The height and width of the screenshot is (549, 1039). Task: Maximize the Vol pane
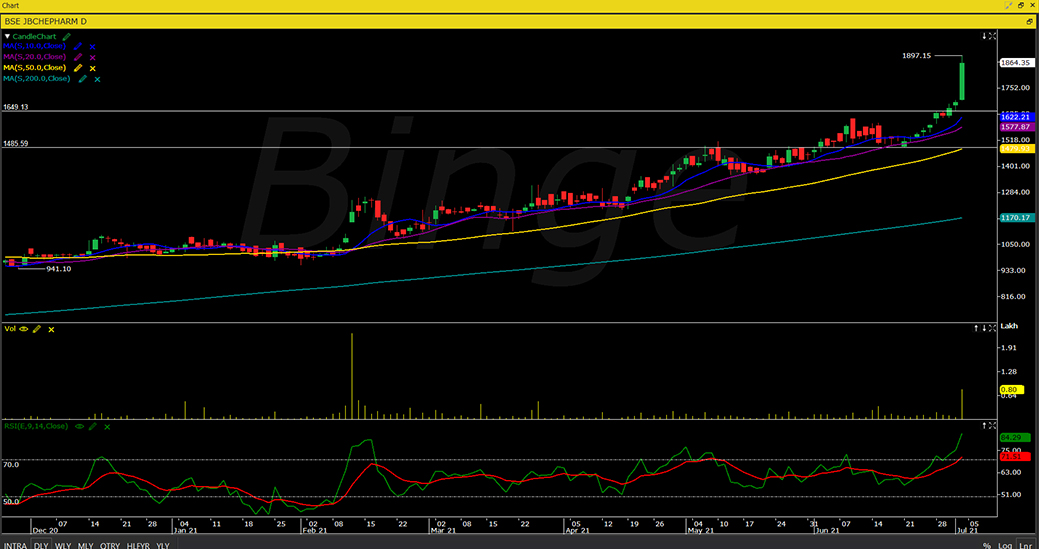(x=992, y=328)
